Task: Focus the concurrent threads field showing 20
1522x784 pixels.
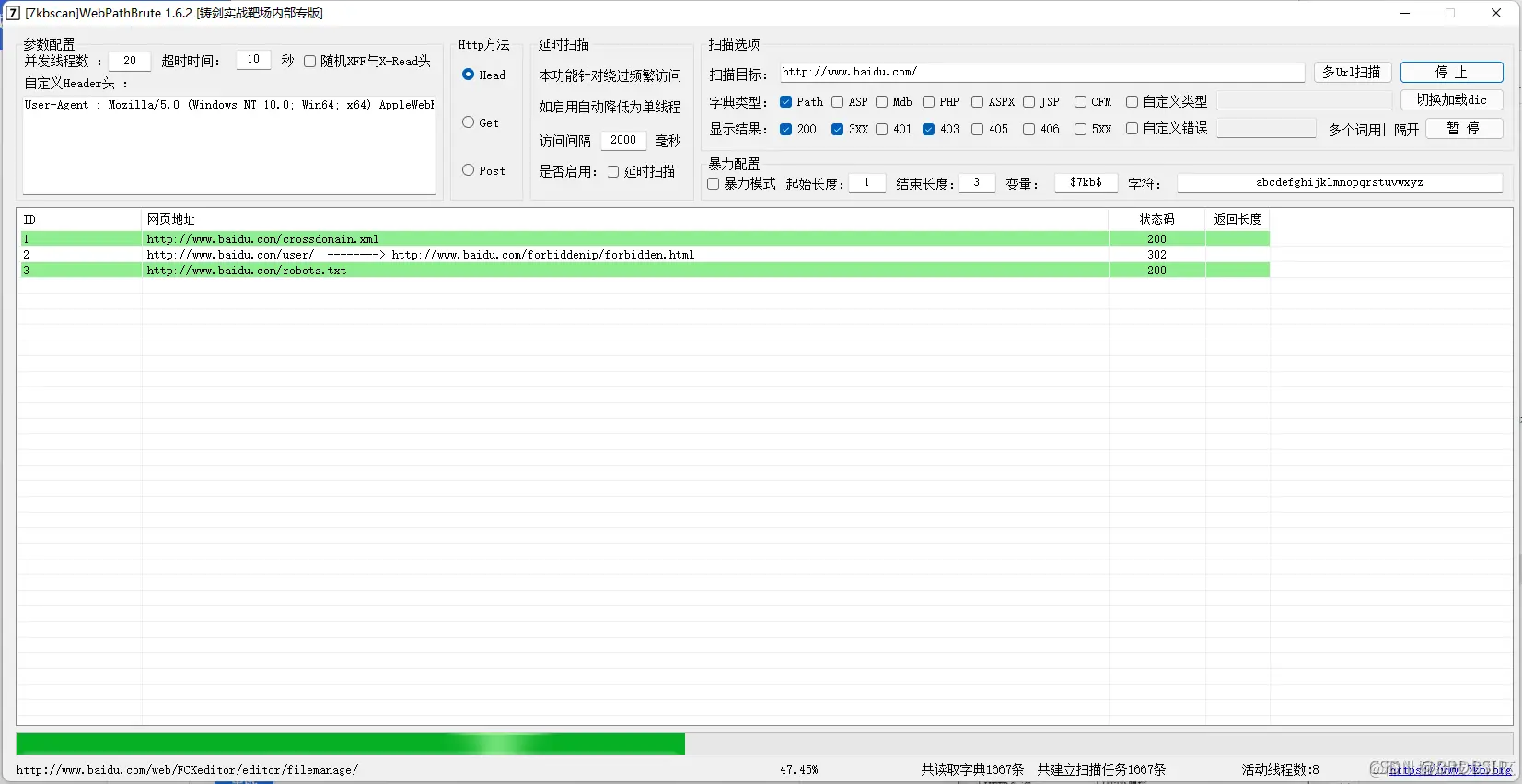Action: [130, 61]
